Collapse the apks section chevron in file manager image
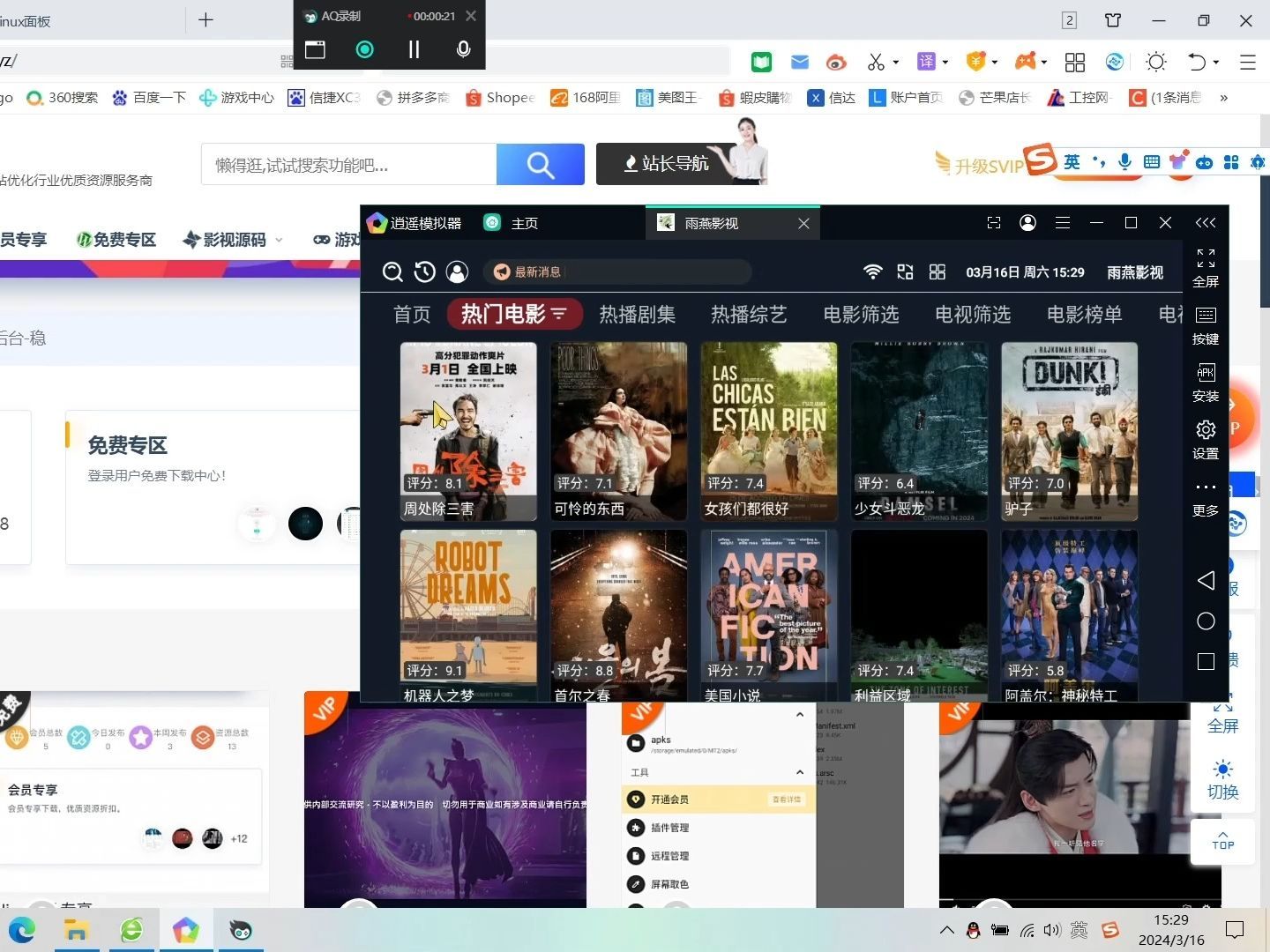The width and height of the screenshot is (1270, 952). point(800,715)
